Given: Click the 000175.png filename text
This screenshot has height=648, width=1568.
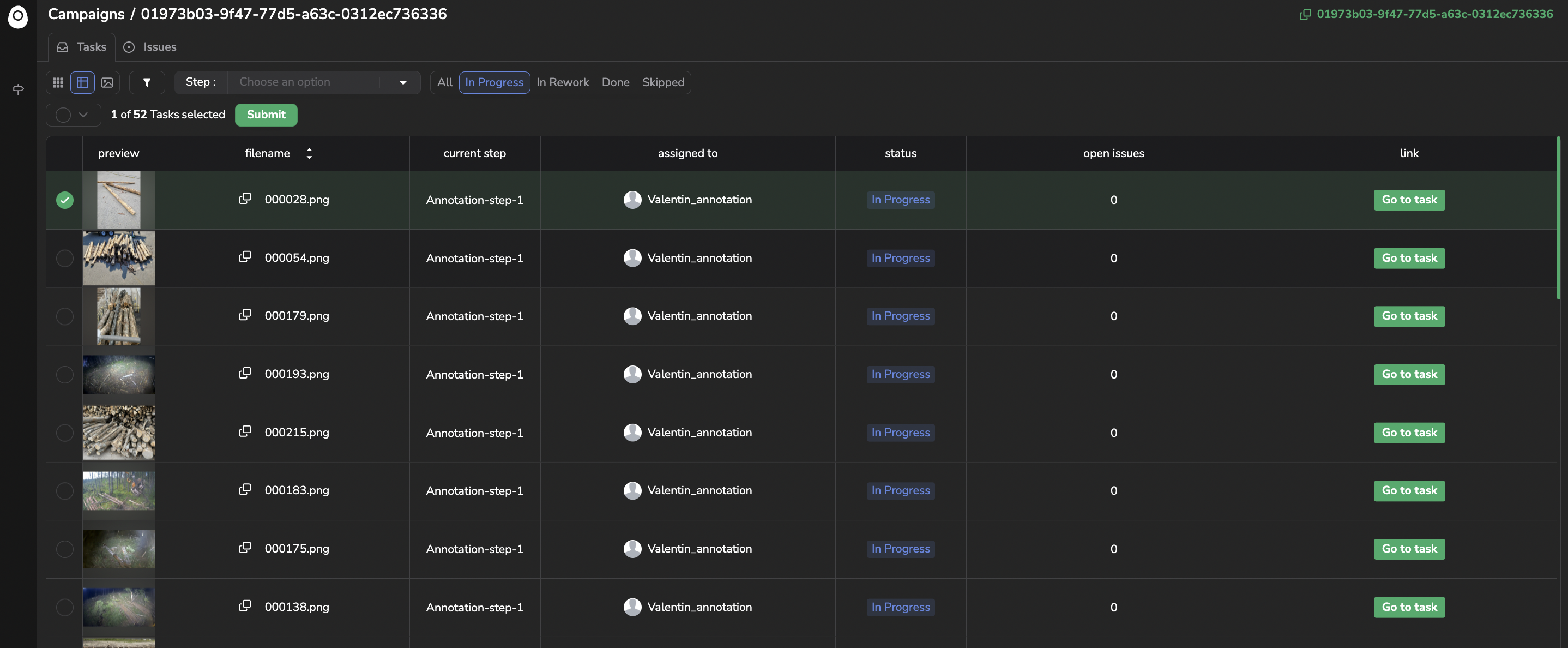Looking at the screenshot, I should pyautogui.click(x=297, y=549).
